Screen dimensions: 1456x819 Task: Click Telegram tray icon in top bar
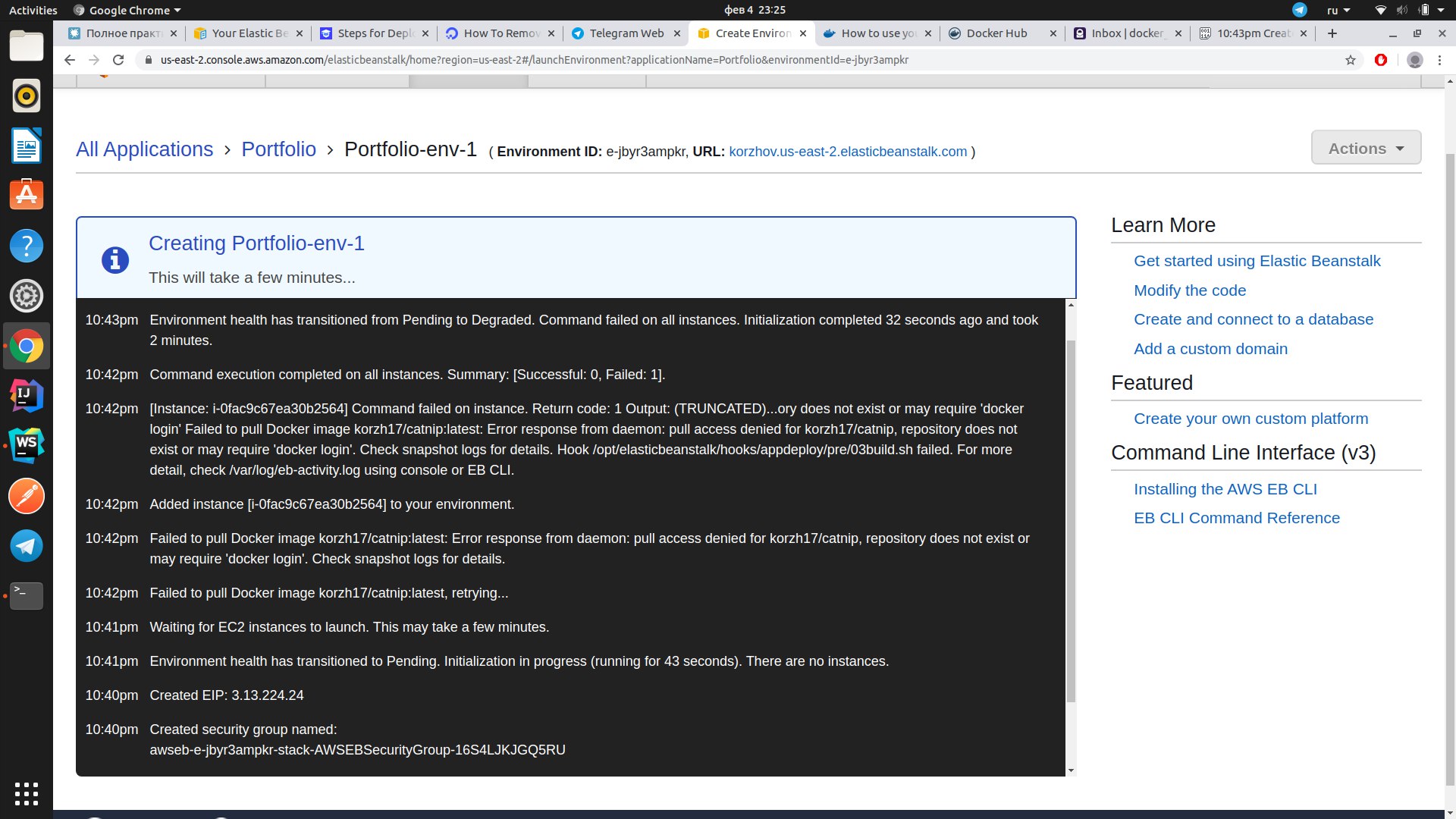point(1300,10)
